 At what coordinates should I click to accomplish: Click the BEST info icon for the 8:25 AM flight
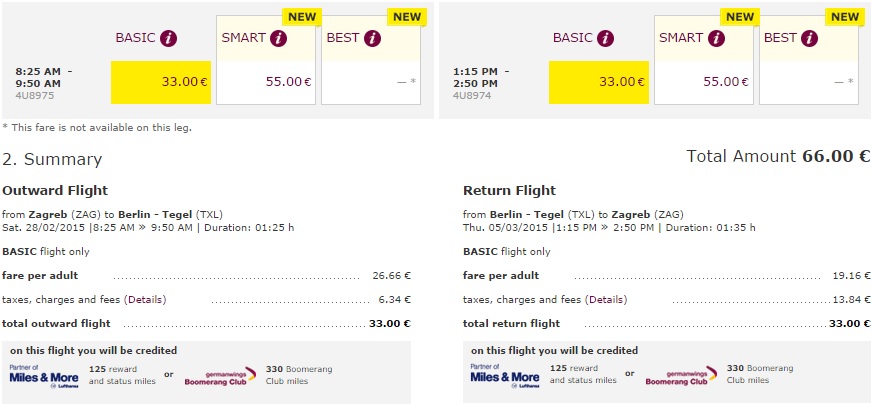point(373,39)
